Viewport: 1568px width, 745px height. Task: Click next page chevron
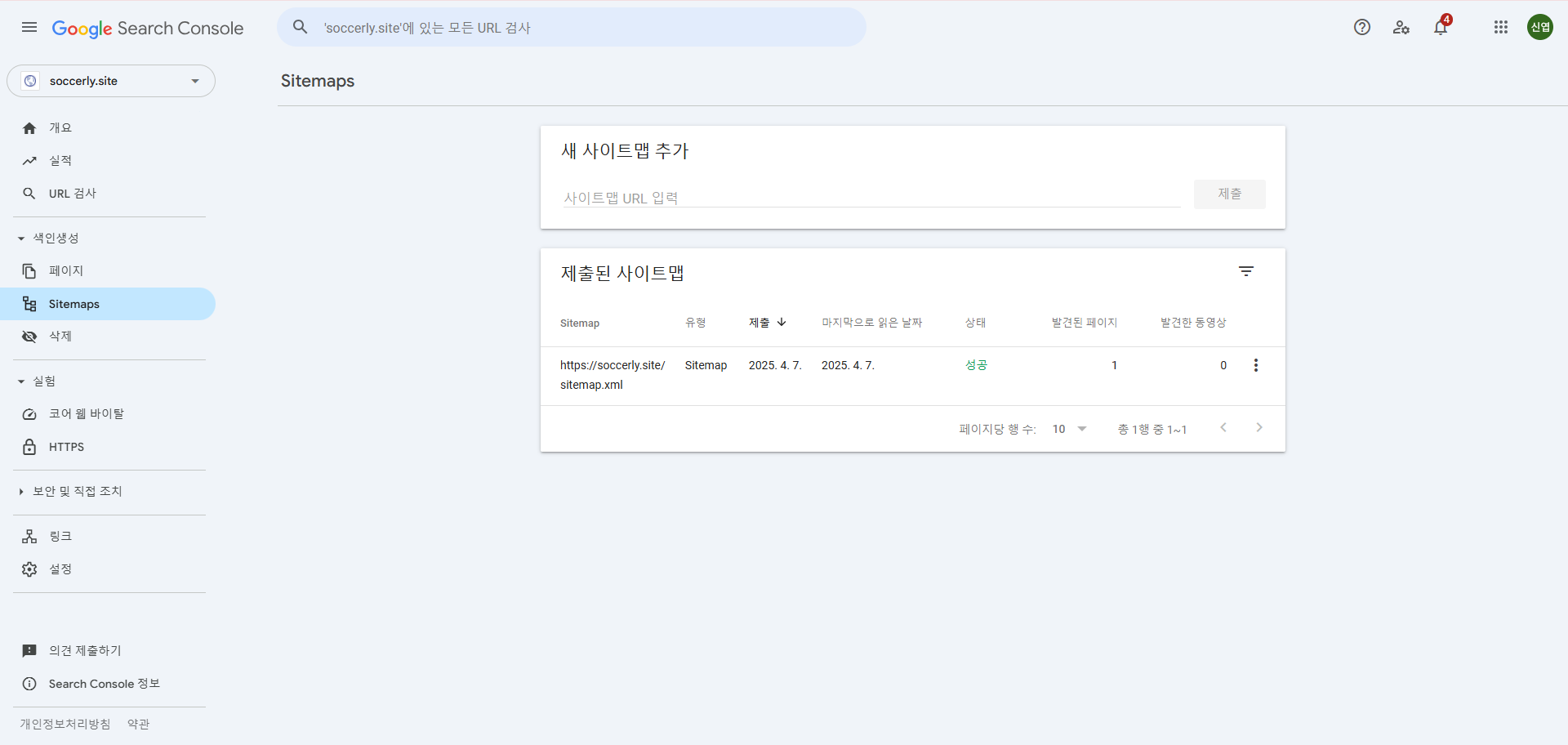1259,428
